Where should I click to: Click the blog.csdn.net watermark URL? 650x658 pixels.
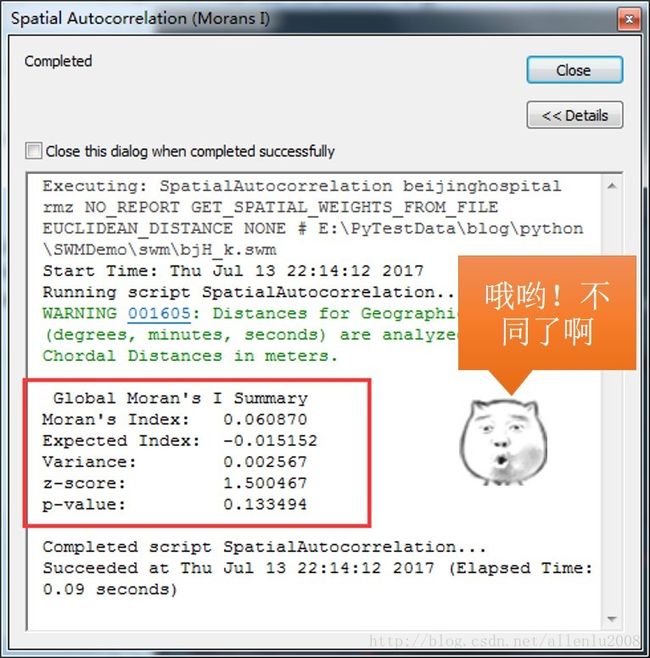coord(504,640)
